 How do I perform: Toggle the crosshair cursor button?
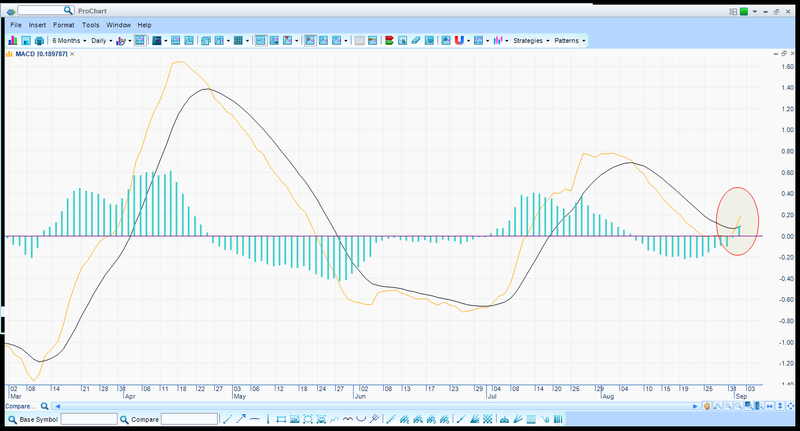[261, 40]
